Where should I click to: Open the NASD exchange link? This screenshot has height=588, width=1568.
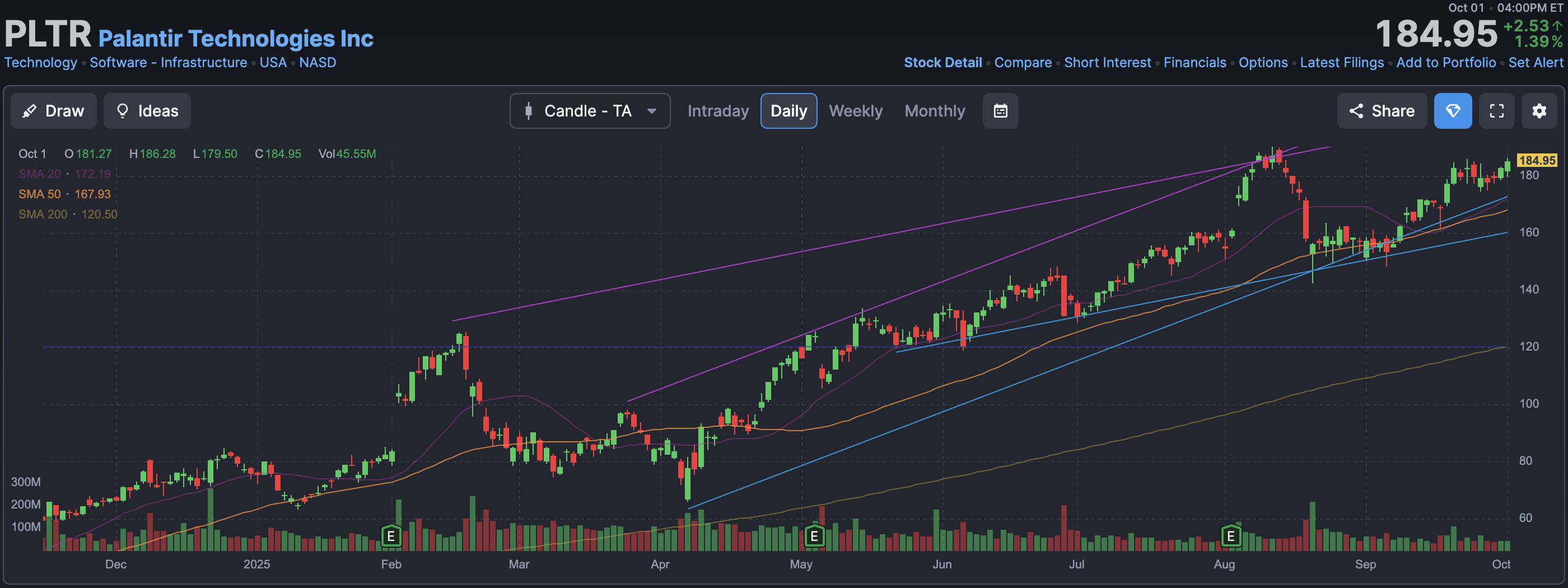tap(317, 63)
